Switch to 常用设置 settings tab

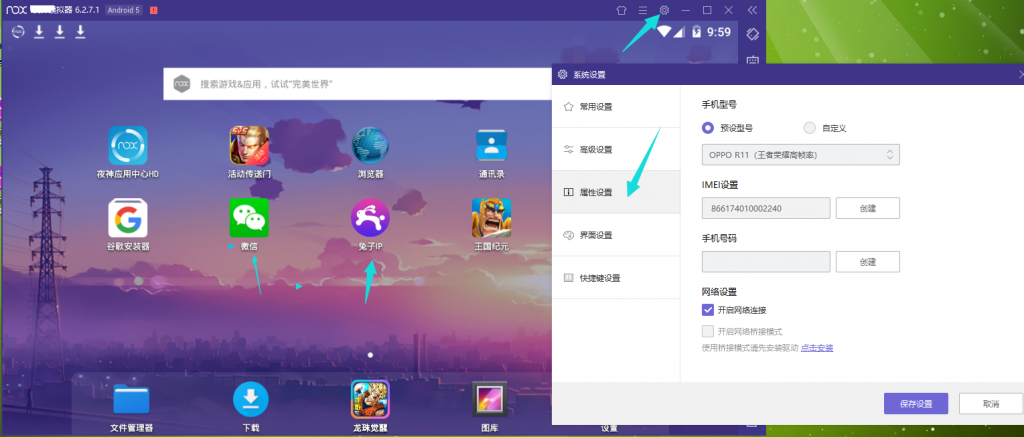616,106
